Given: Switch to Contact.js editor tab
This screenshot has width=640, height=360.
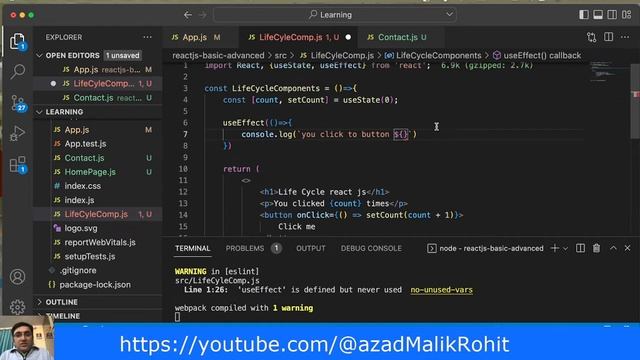Looking at the screenshot, I should pos(400,37).
